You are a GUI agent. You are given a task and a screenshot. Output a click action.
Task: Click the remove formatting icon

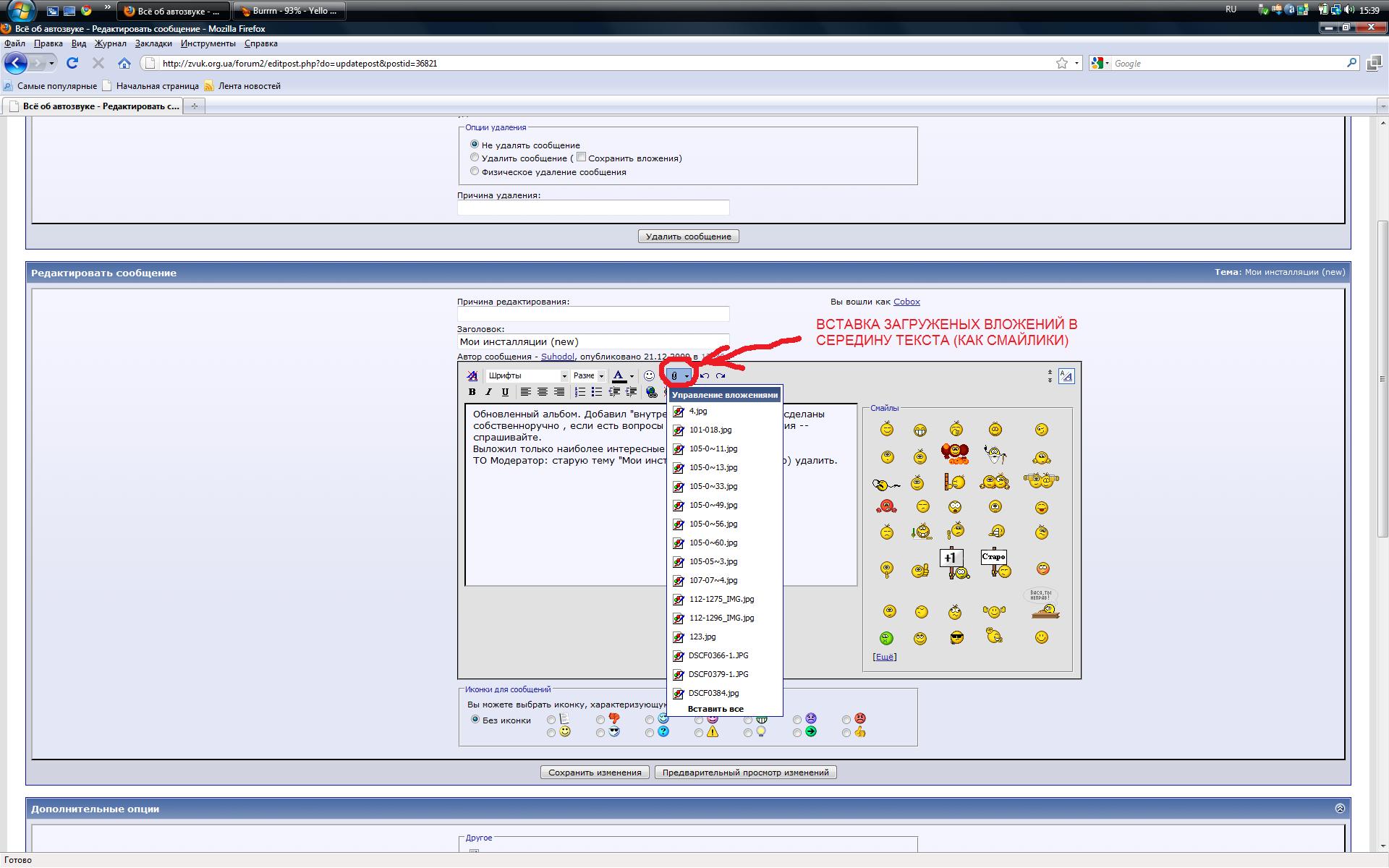click(472, 375)
